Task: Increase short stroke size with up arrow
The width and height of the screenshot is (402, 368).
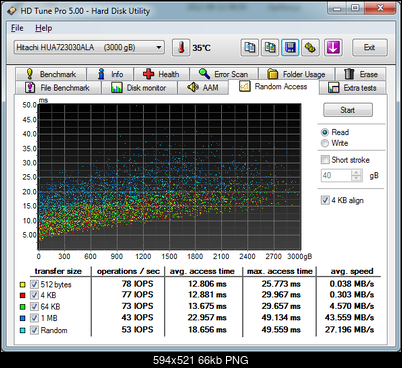Action: click(357, 173)
